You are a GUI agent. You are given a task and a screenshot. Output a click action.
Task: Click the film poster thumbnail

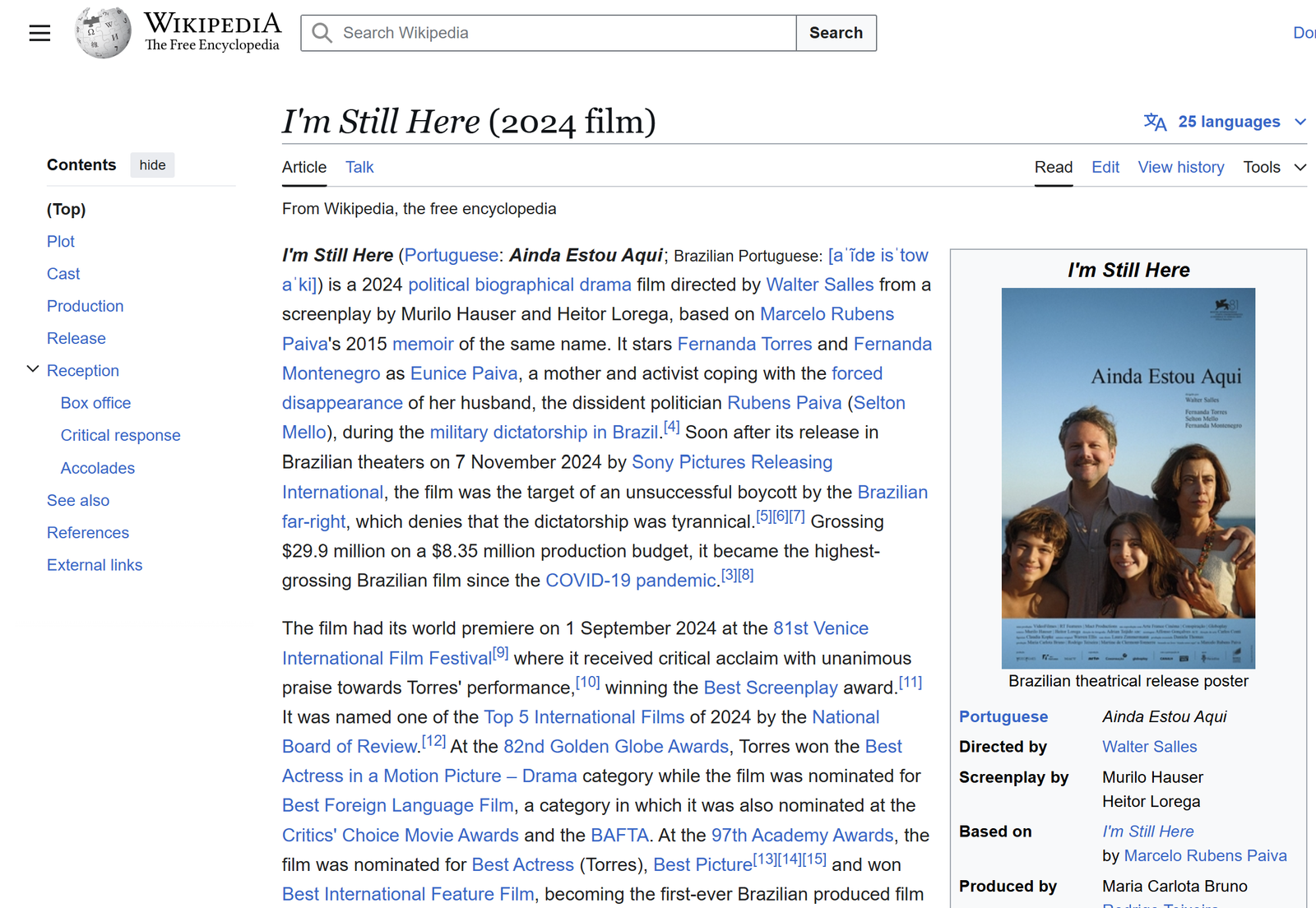point(1128,477)
